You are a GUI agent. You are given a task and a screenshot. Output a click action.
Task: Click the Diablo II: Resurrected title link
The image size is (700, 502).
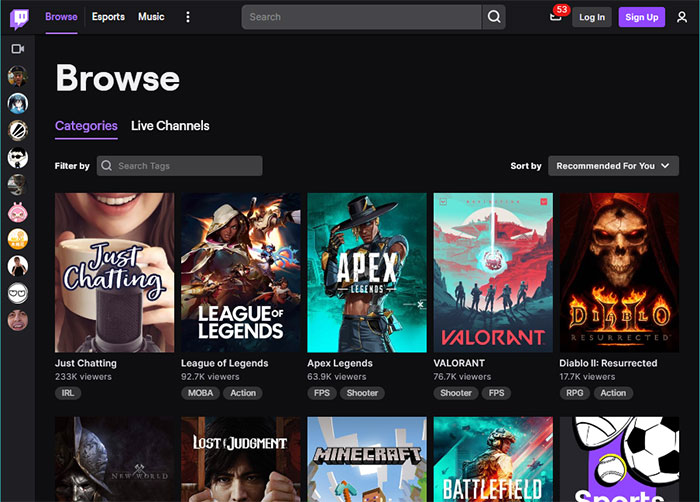pyautogui.click(x=608, y=363)
